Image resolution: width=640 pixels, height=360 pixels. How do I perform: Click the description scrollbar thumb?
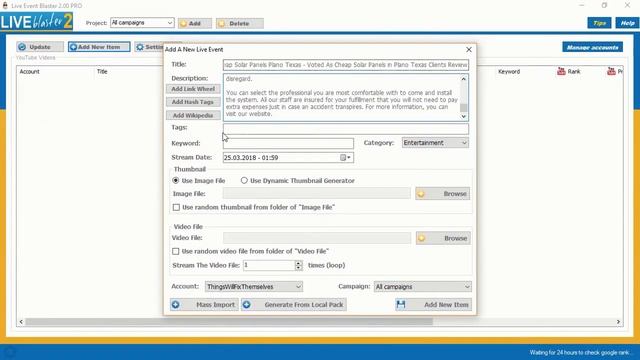[x=464, y=108]
